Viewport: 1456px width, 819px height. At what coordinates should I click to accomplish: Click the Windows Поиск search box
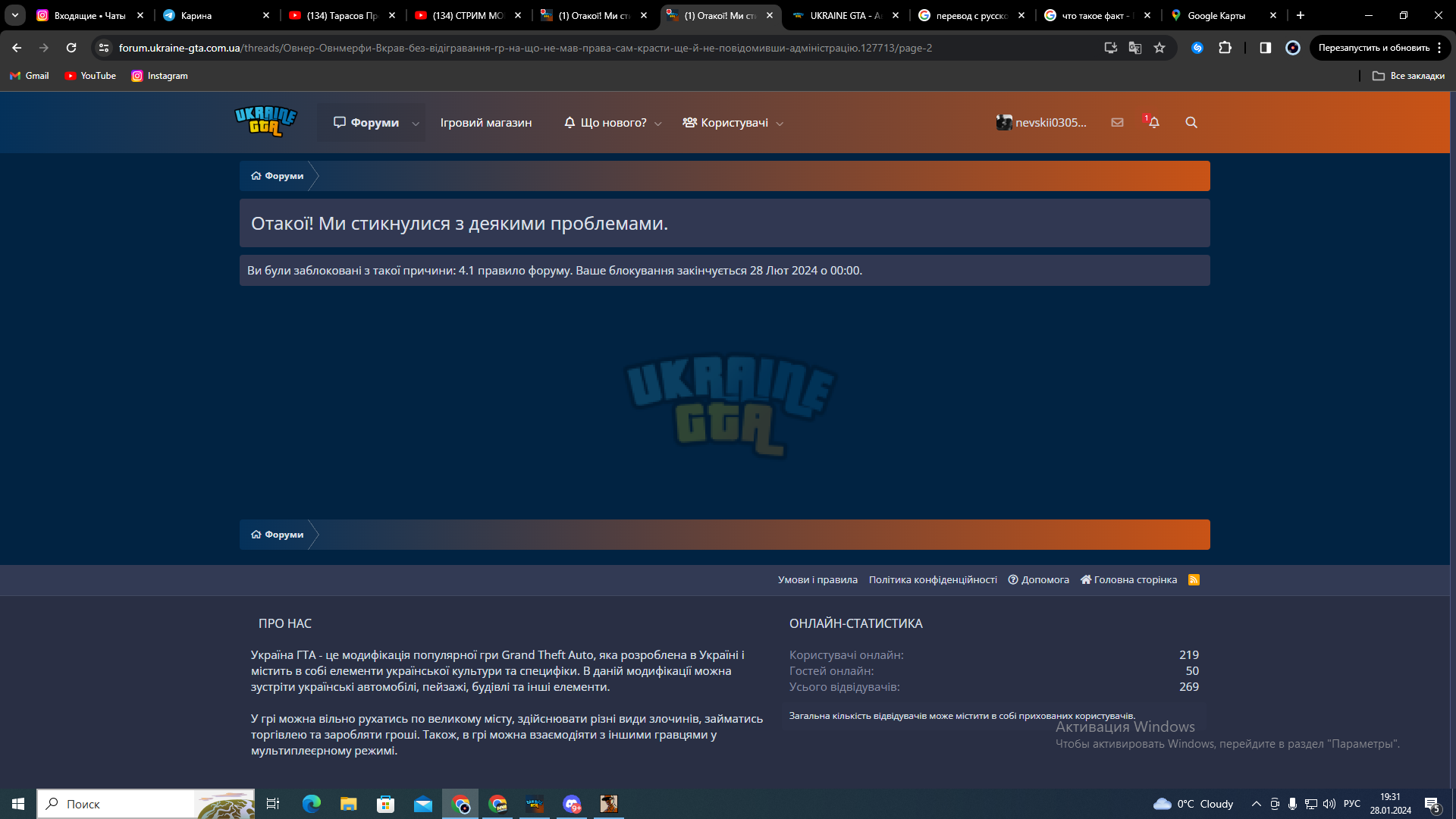(x=146, y=804)
